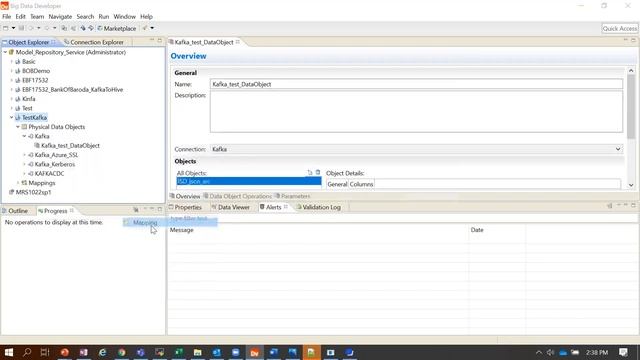Open Task View on the taskbar
This screenshot has height=360, width=640.
coord(45,352)
